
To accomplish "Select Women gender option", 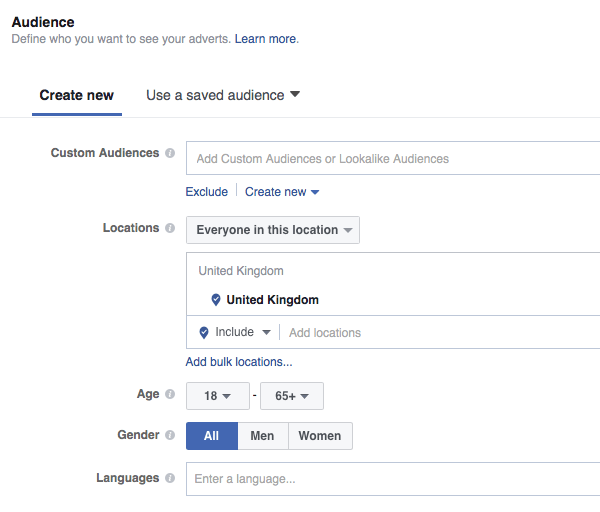I will point(320,436).
